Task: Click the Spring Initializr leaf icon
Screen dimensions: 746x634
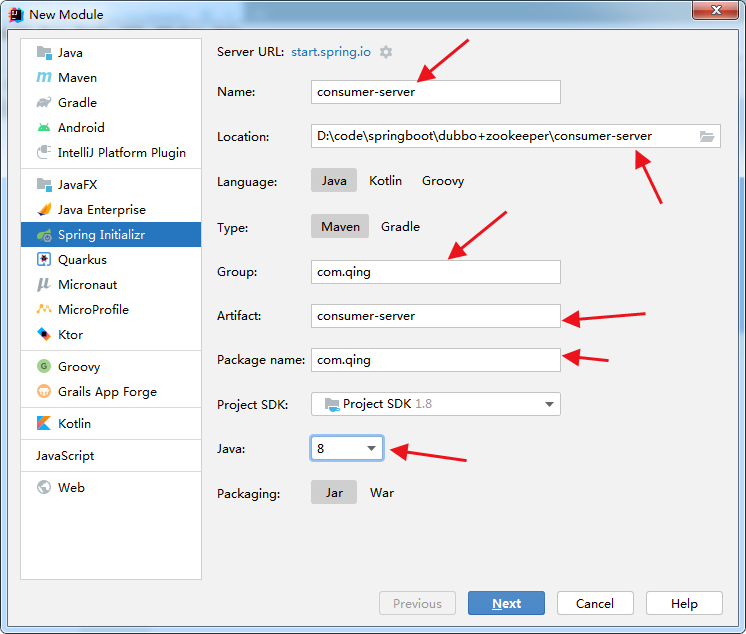Action: click(x=44, y=234)
